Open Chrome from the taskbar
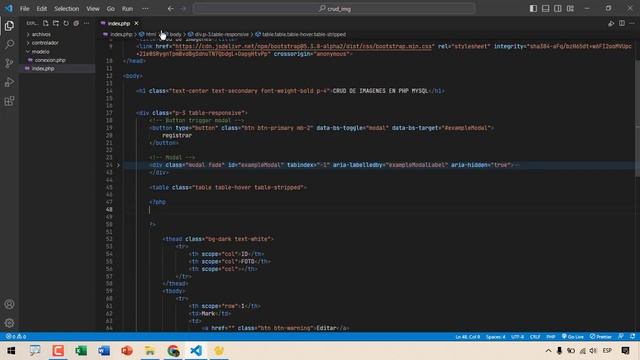Screen dimensions: 640x360 point(173,351)
